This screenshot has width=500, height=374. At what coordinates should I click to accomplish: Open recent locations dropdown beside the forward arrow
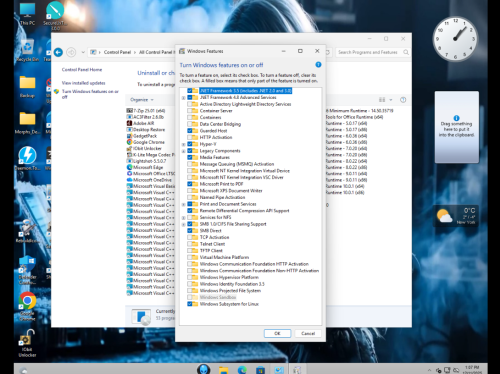pos(83,52)
